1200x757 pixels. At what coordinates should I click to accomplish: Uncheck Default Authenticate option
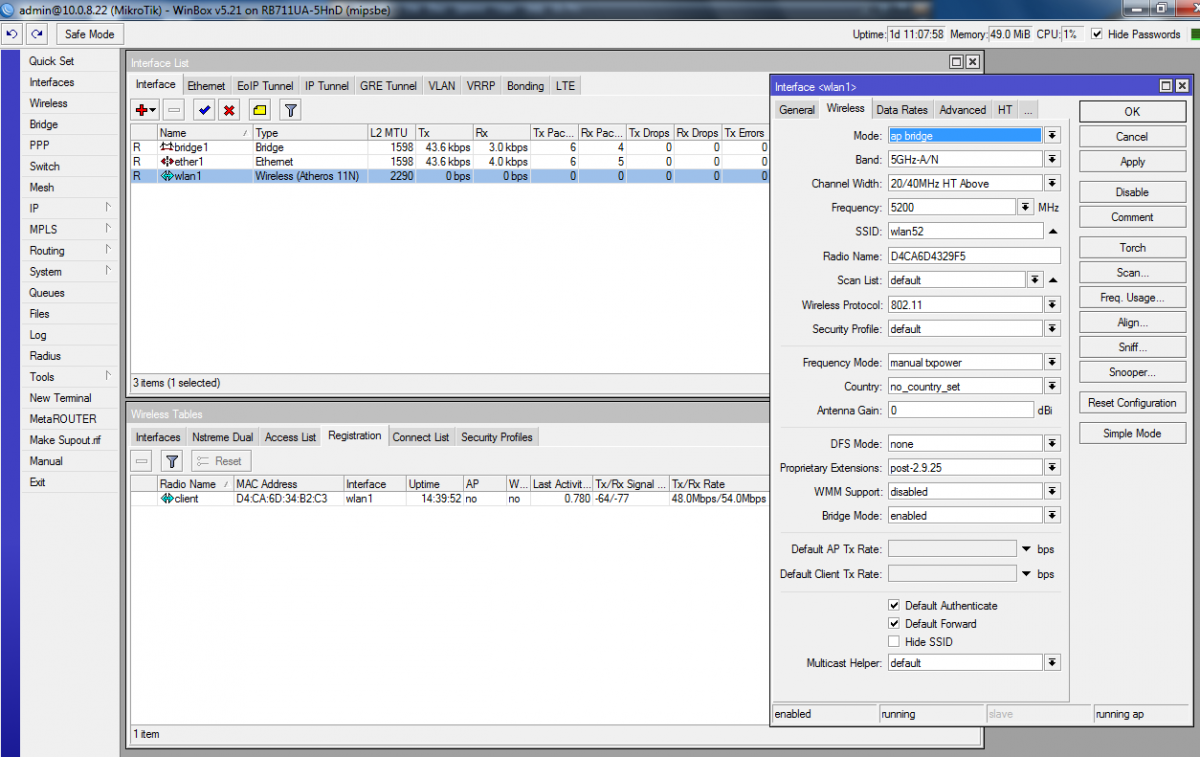894,605
